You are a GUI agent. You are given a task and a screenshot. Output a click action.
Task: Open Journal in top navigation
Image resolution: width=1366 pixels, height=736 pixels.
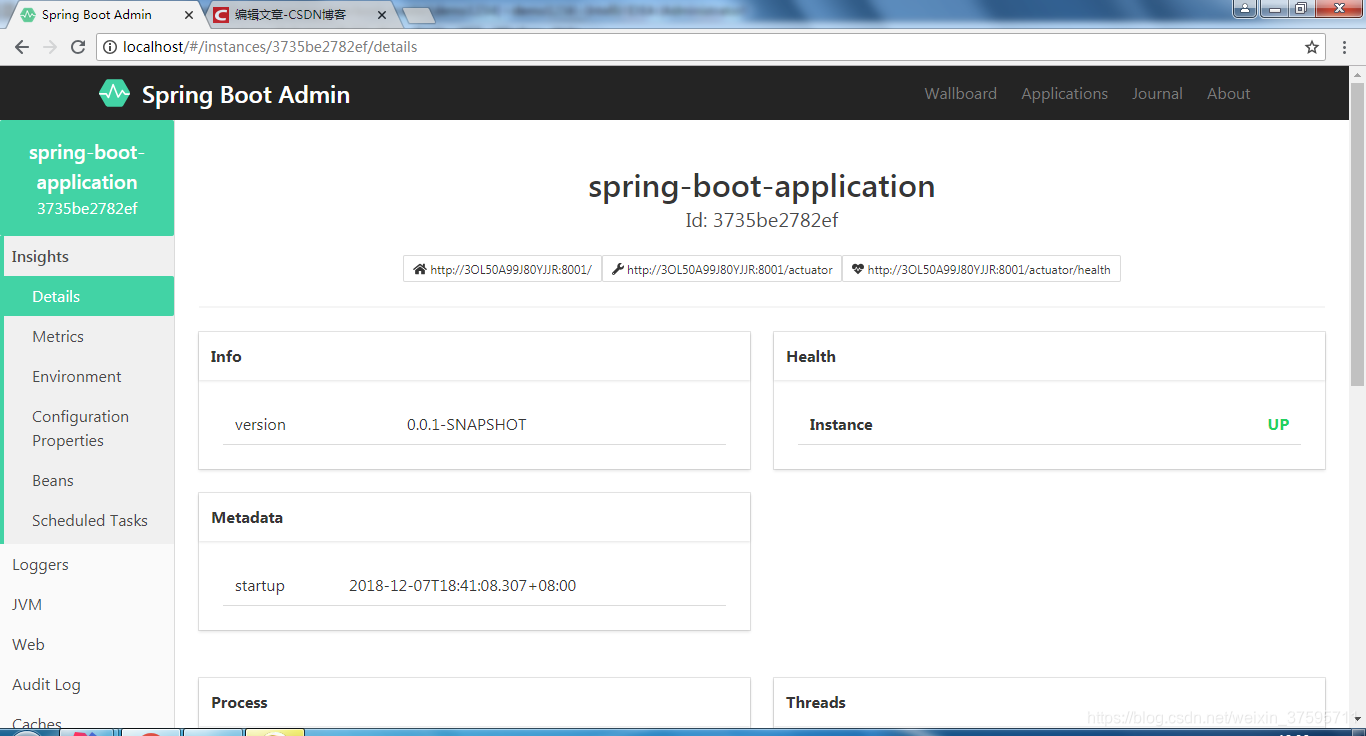pyautogui.click(x=1157, y=93)
